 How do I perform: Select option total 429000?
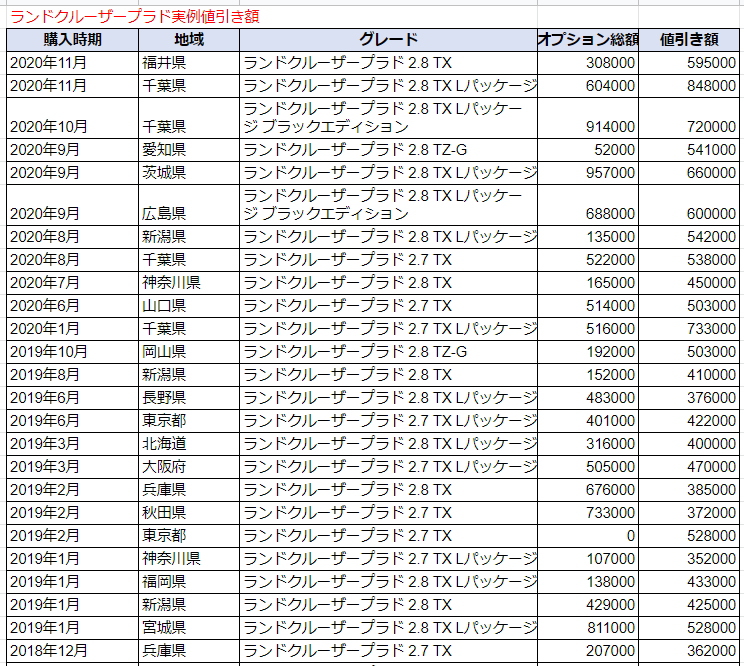588,605
